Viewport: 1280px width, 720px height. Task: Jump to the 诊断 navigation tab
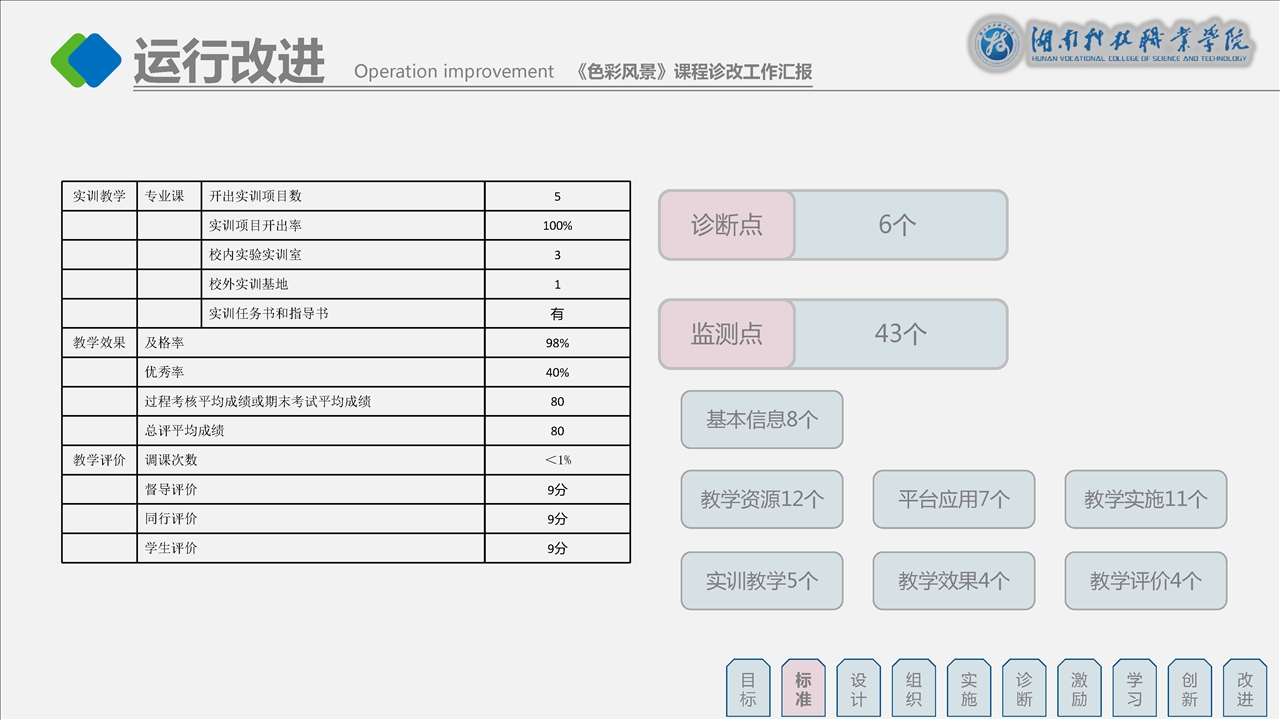pyautogui.click(x=1024, y=689)
